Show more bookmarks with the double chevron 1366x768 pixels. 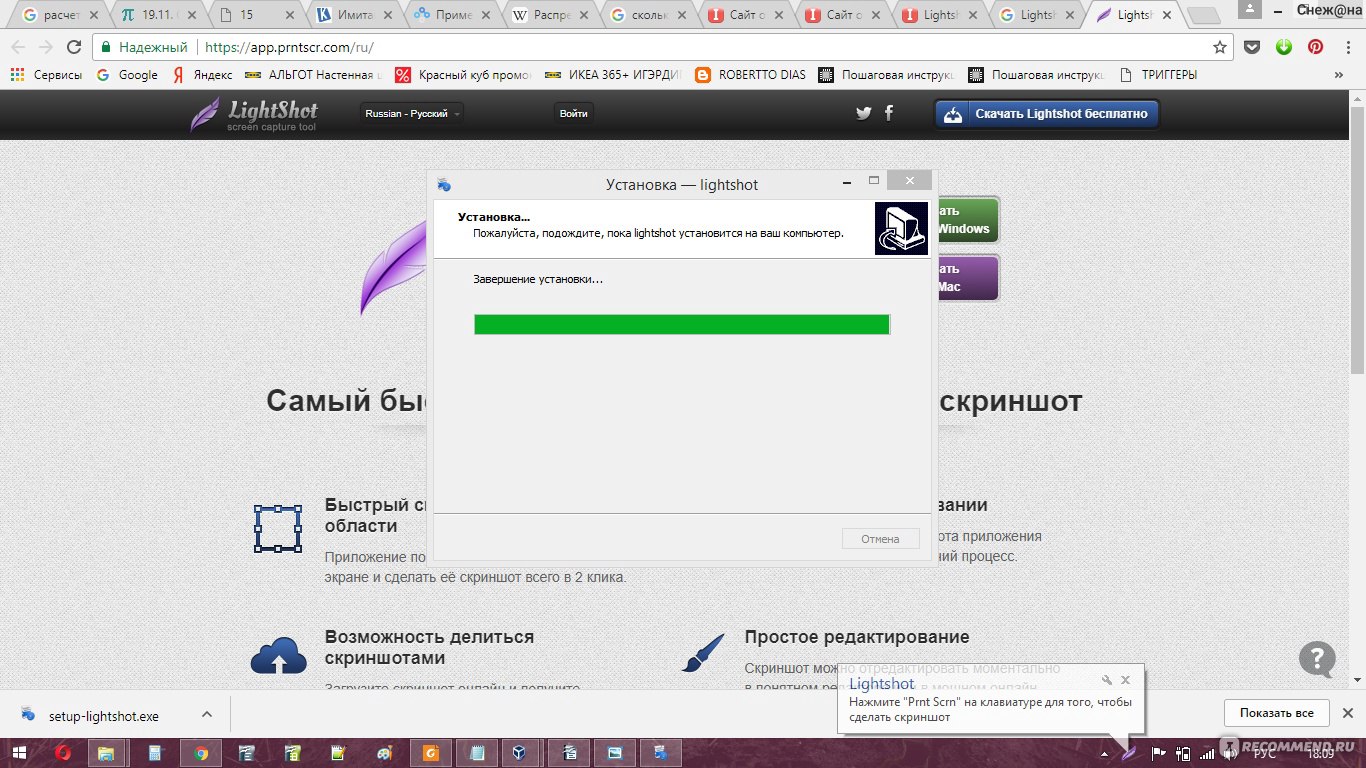coord(1339,75)
